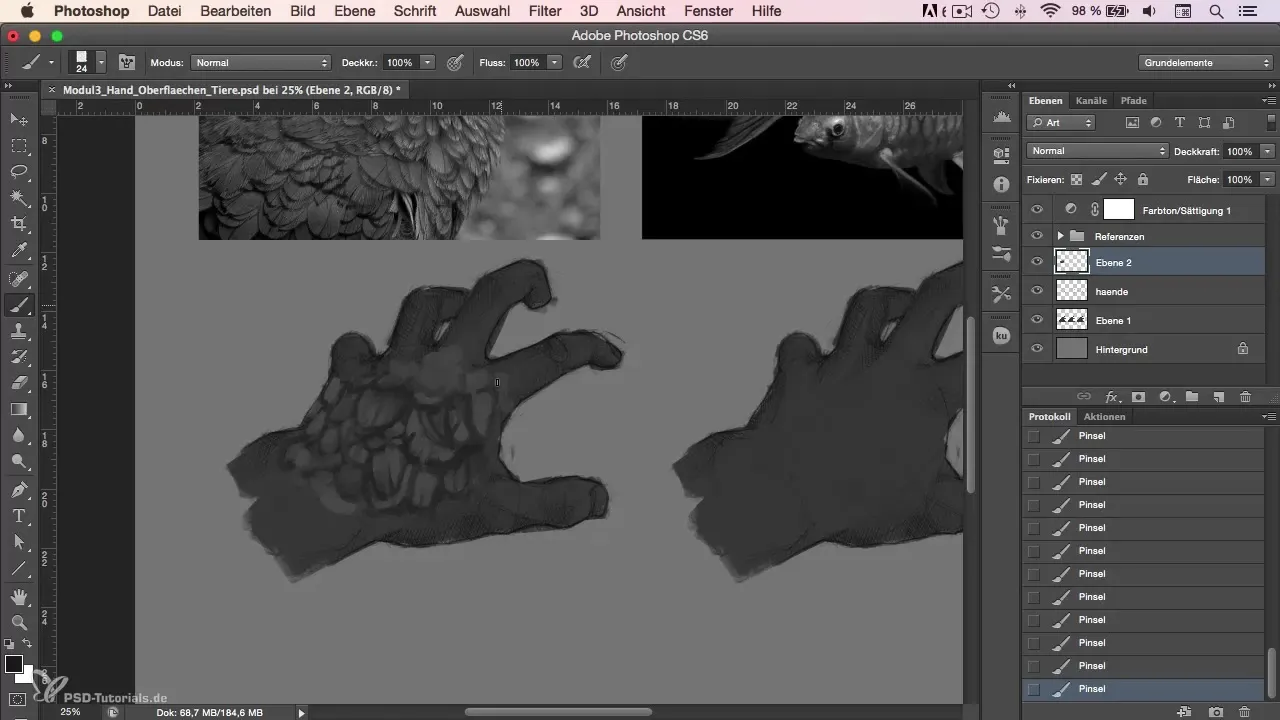1280x720 pixels.
Task: Select the Line tool
Action: [19, 569]
